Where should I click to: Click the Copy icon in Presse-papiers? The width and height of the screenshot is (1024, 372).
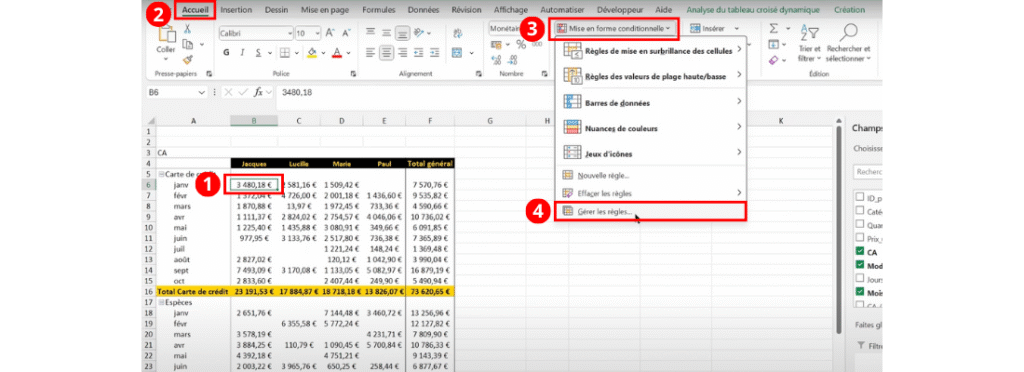click(187, 44)
